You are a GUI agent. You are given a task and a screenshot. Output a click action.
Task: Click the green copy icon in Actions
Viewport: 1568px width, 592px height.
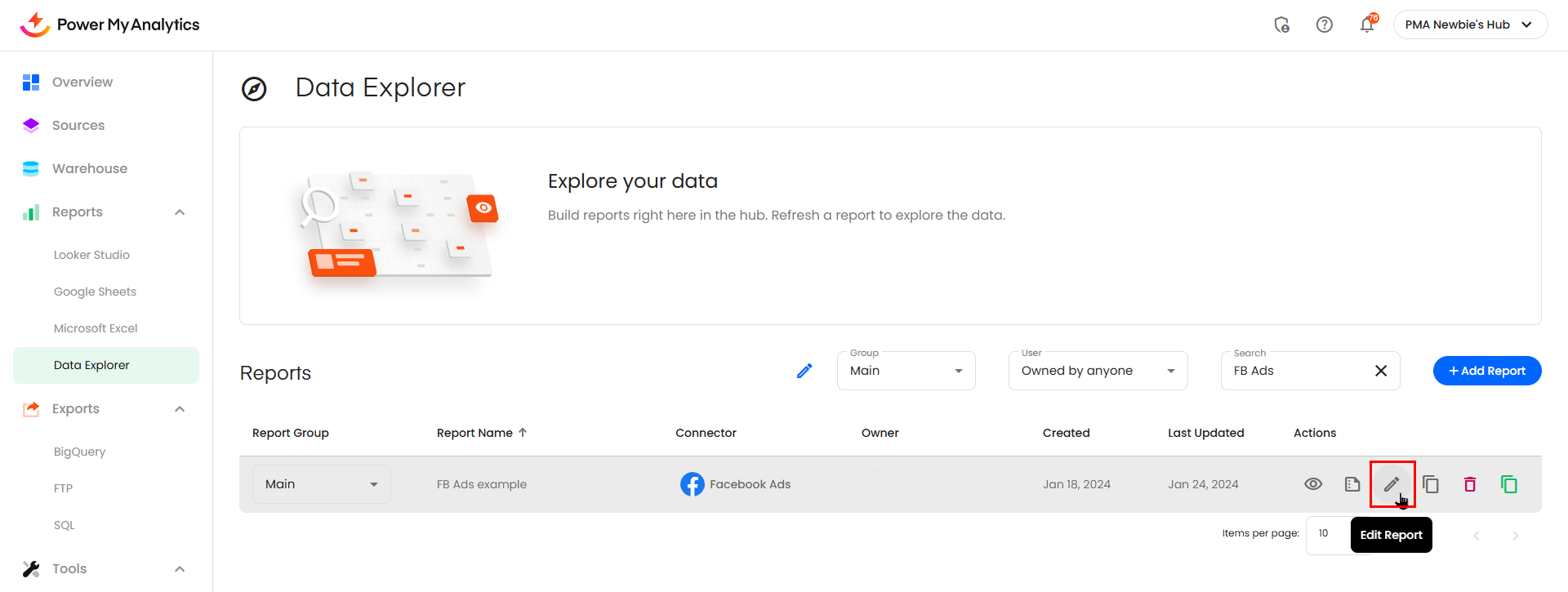(1508, 484)
